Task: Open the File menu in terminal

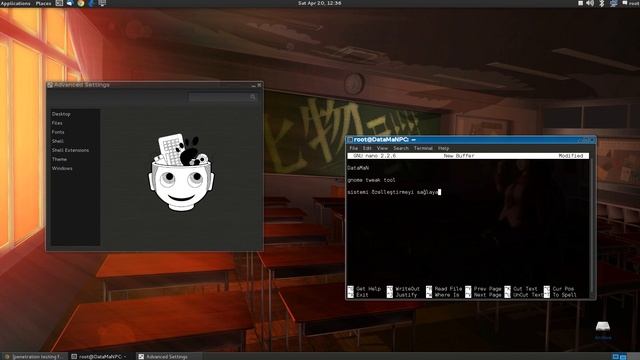Action: pos(353,148)
